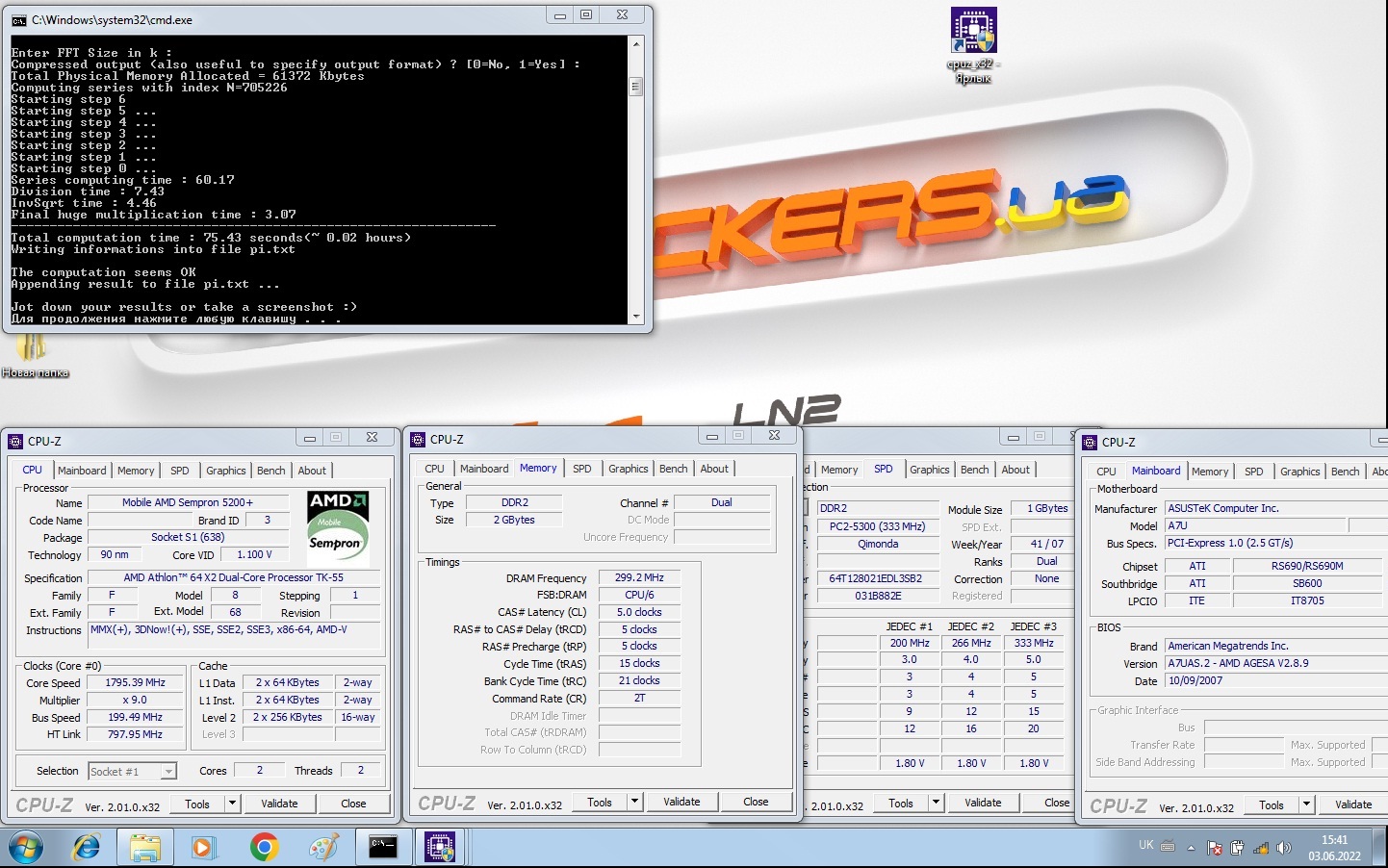Launch Google Chrome from the taskbar
1388x868 pixels.
coord(264,847)
